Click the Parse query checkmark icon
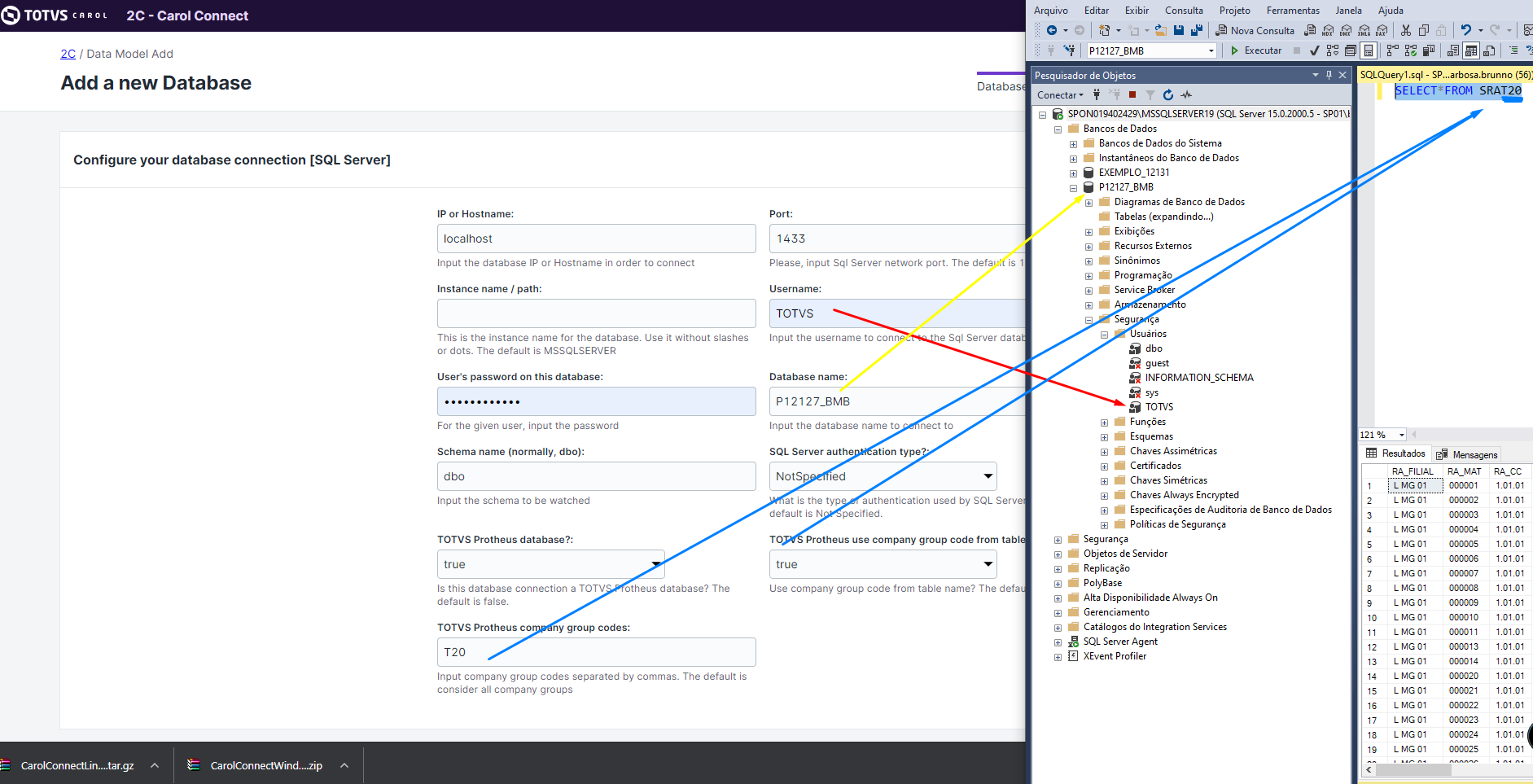 [1314, 50]
